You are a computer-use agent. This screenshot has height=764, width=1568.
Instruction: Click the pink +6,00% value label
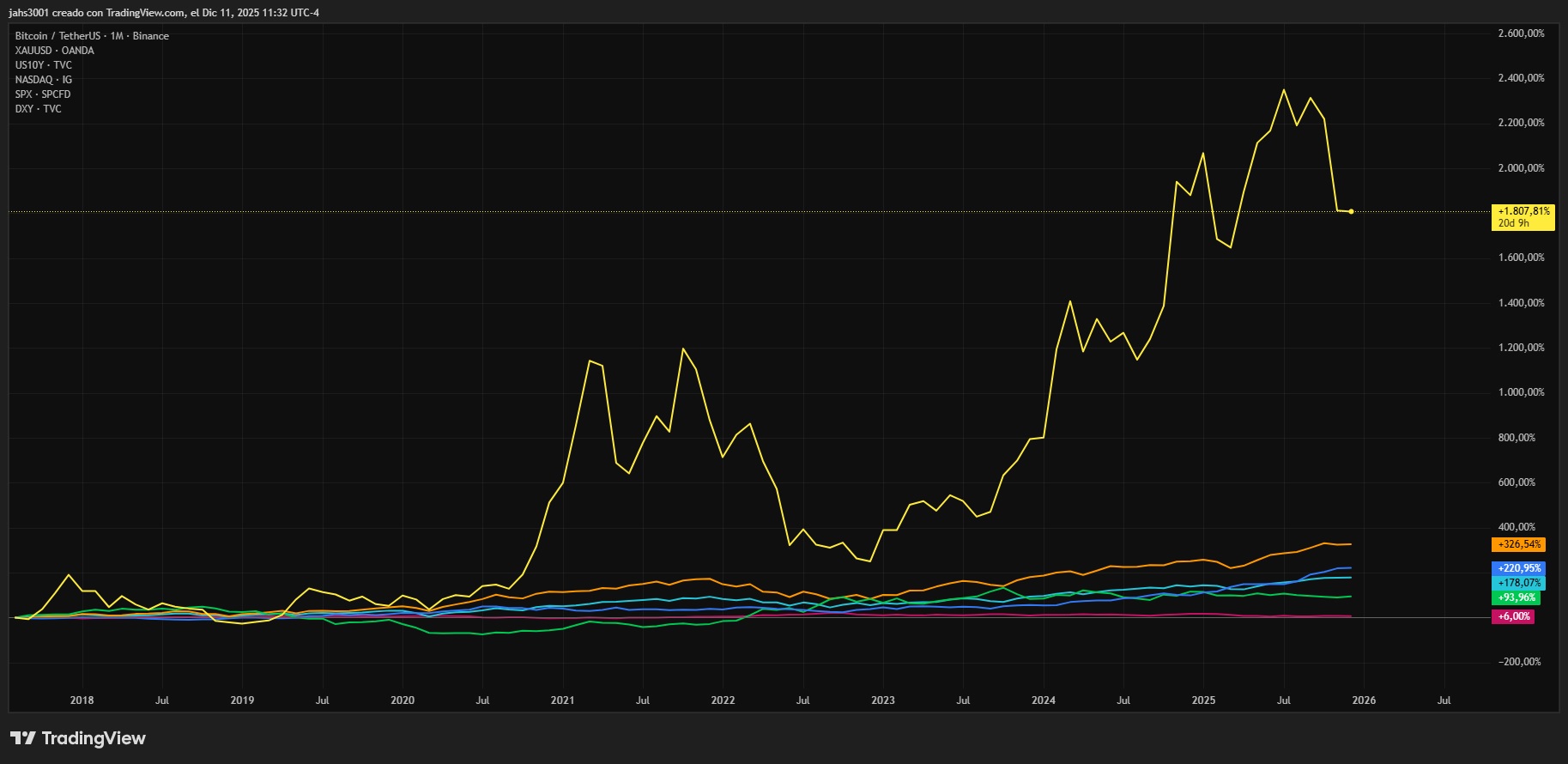[1513, 616]
